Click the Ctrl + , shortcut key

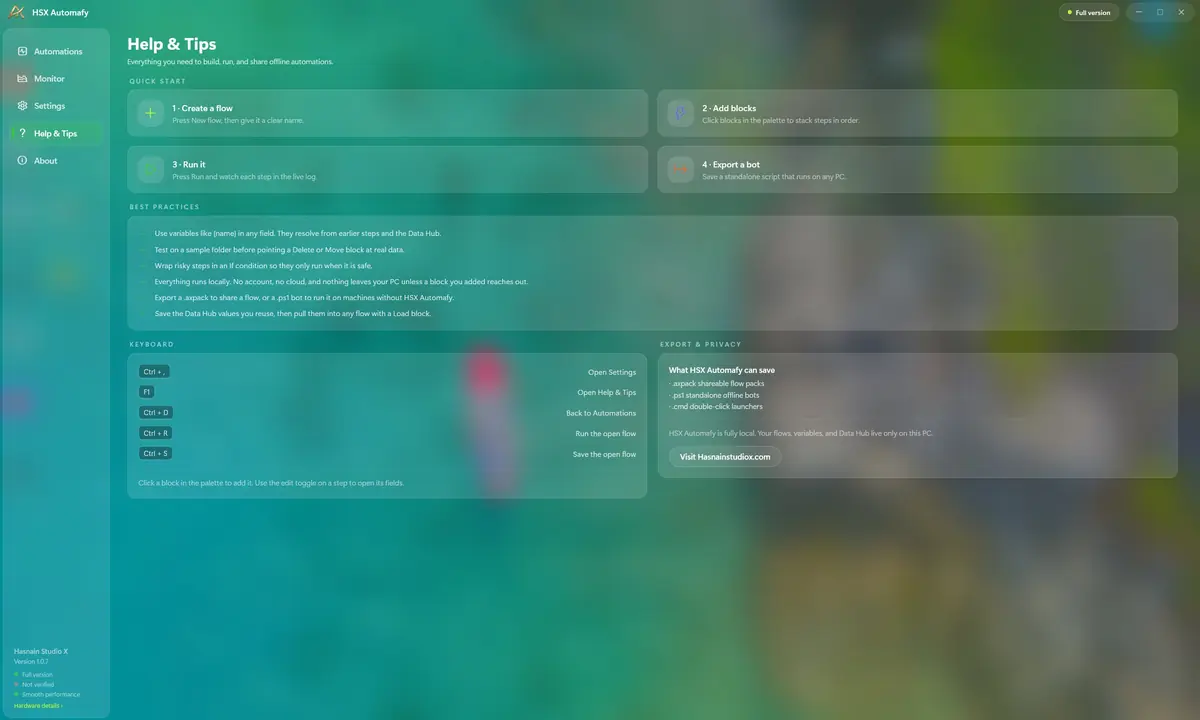(x=154, y=372)
